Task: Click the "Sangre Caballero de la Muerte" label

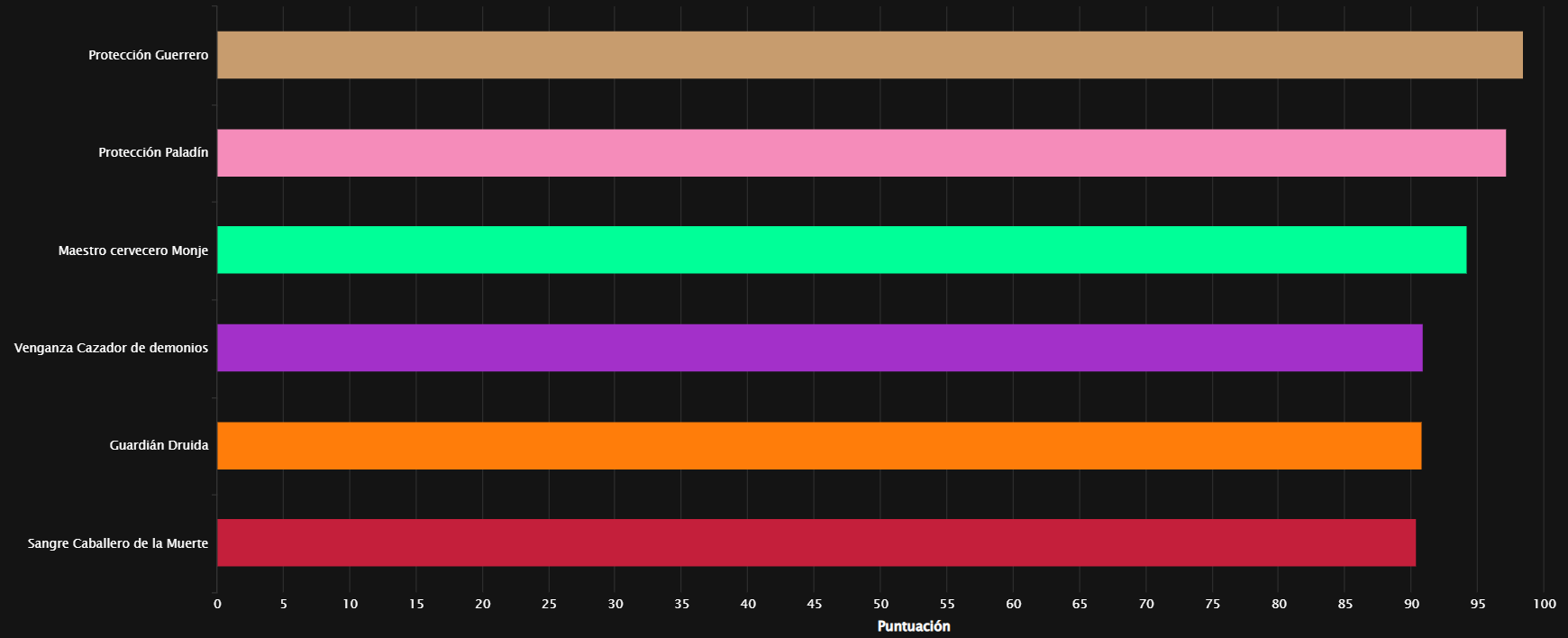Action: (x=118, y=543)
